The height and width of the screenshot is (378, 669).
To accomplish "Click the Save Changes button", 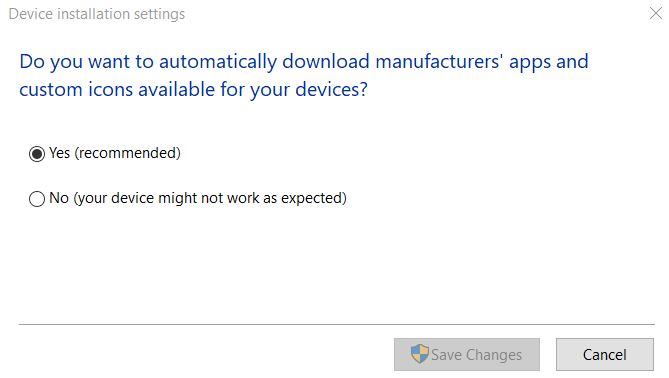I will click(467, 355).
